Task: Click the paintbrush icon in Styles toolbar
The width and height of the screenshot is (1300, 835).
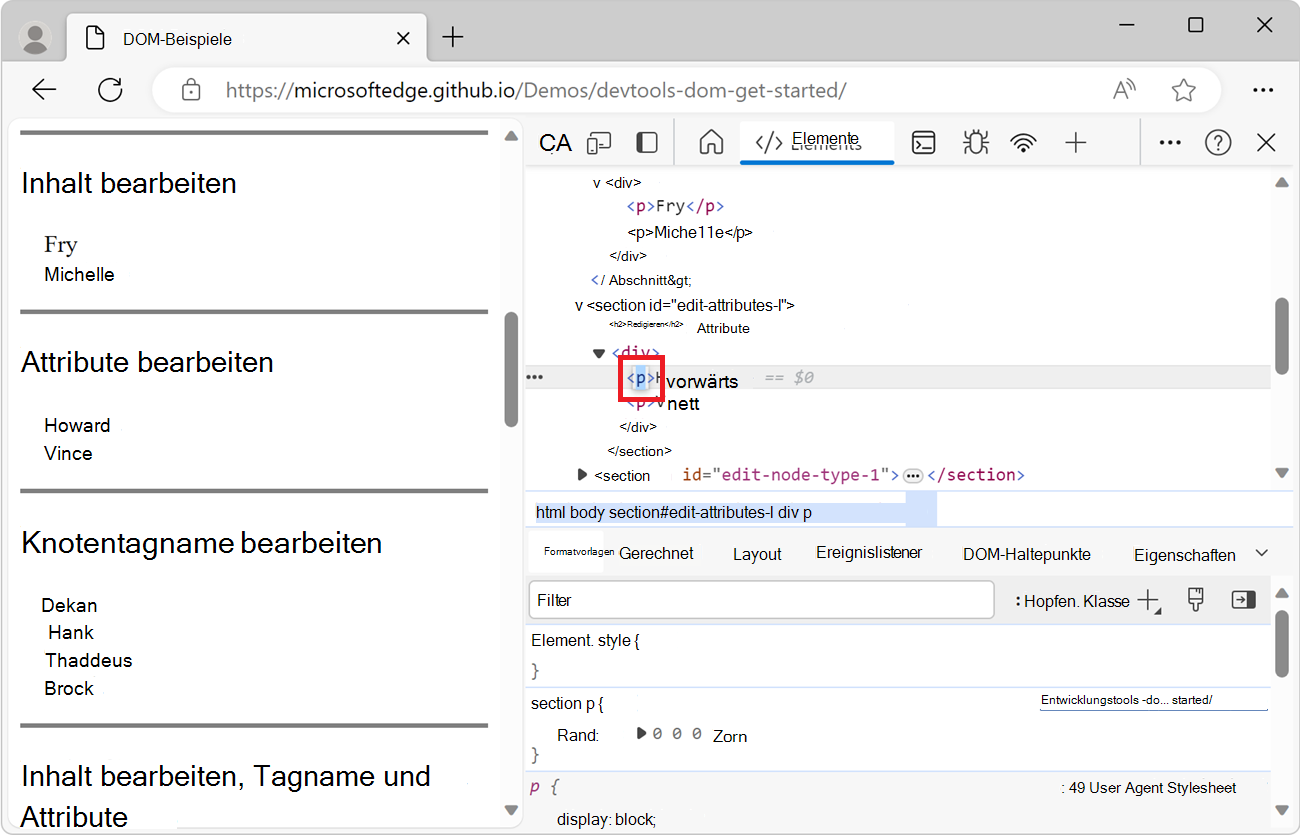Action: click(x=1195, y=600)
